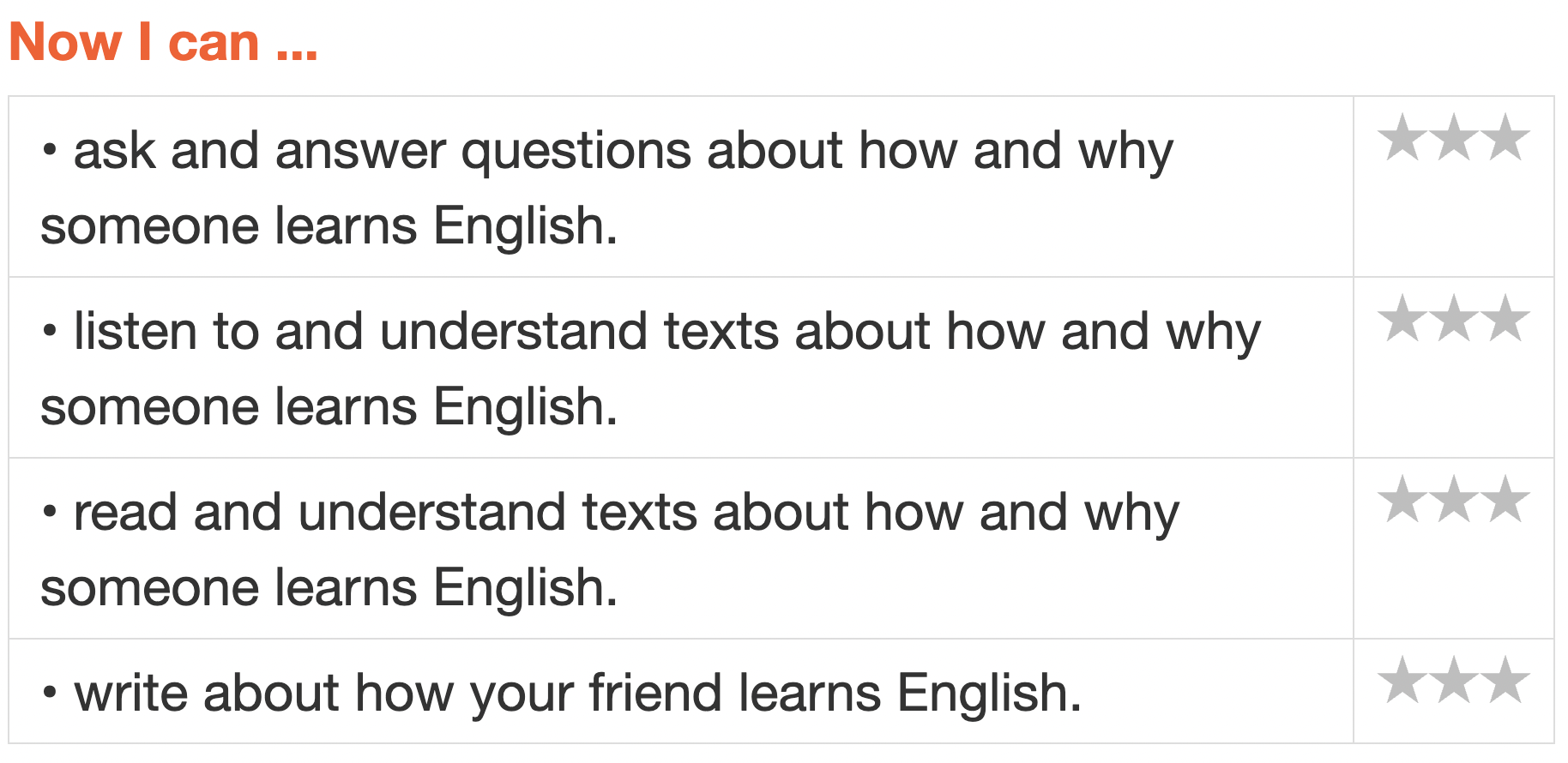Rate read and understand row three stars
Image resolution: width=1568 pixels, height=763 pixels.
coord(1506,501)
